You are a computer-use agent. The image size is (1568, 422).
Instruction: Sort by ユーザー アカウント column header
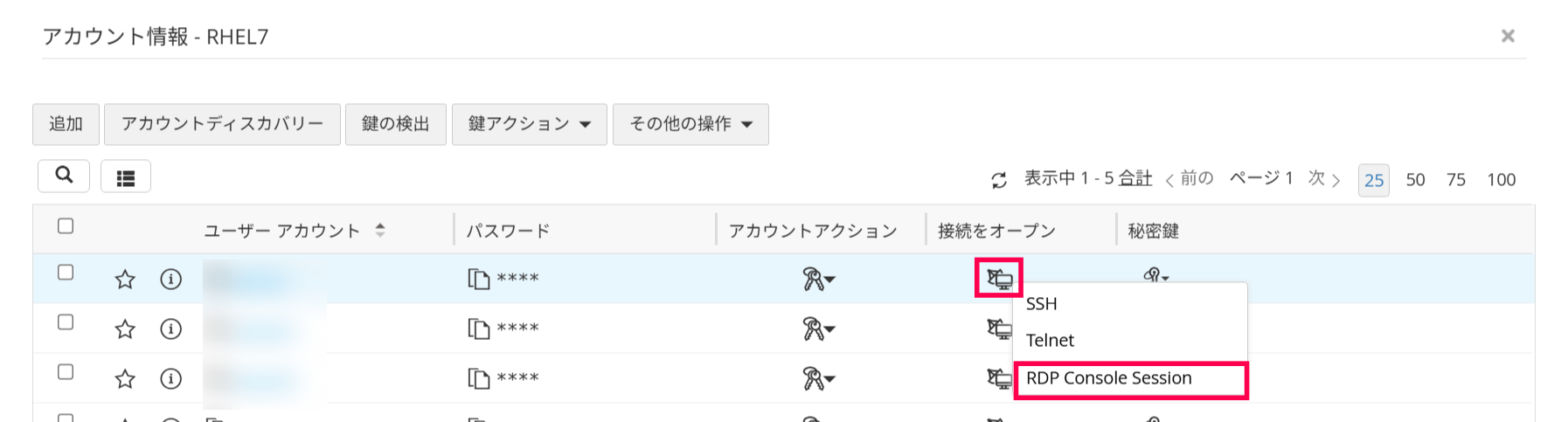click(x=282, y=231)
